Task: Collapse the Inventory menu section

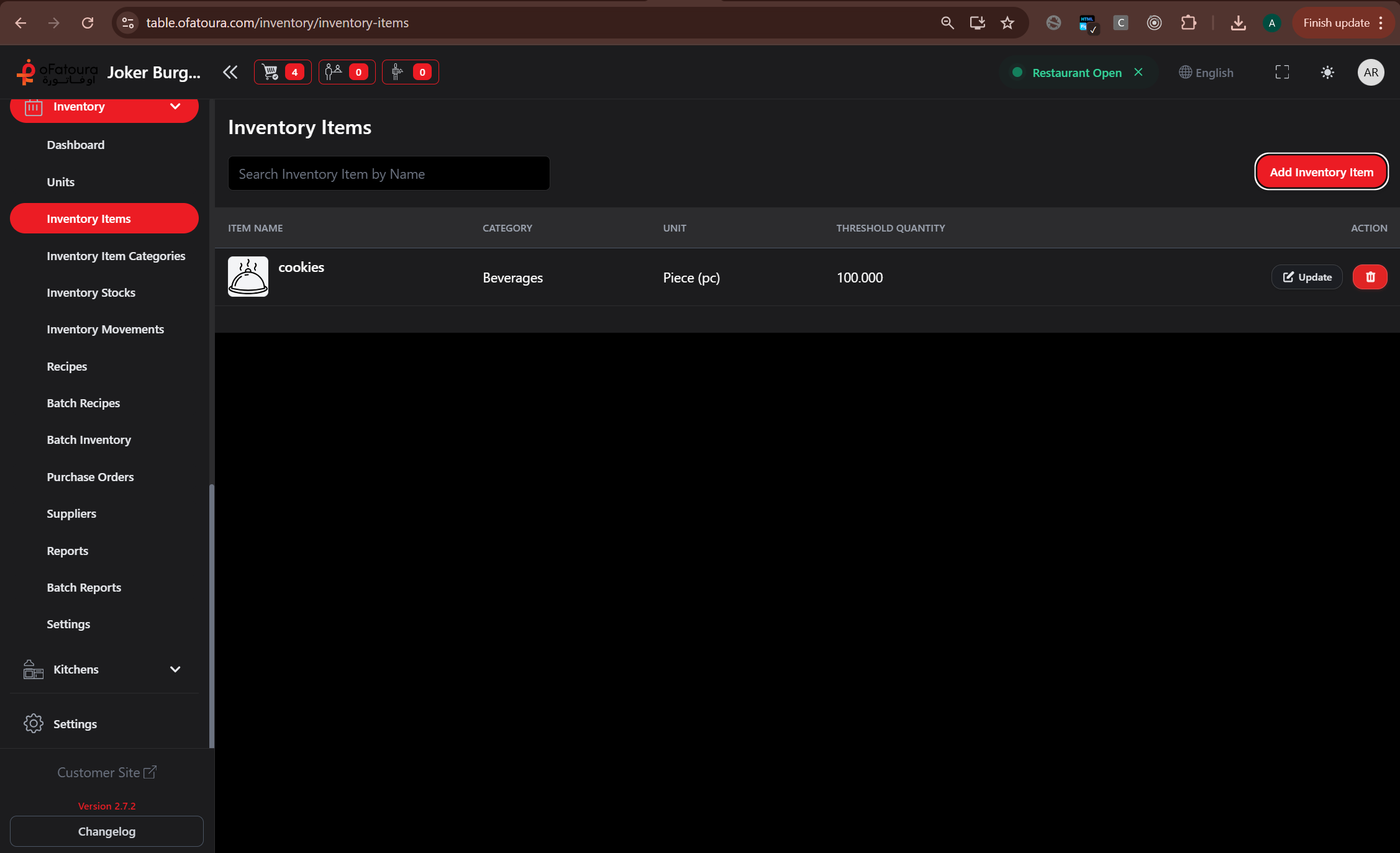Action: pos(175,106)
